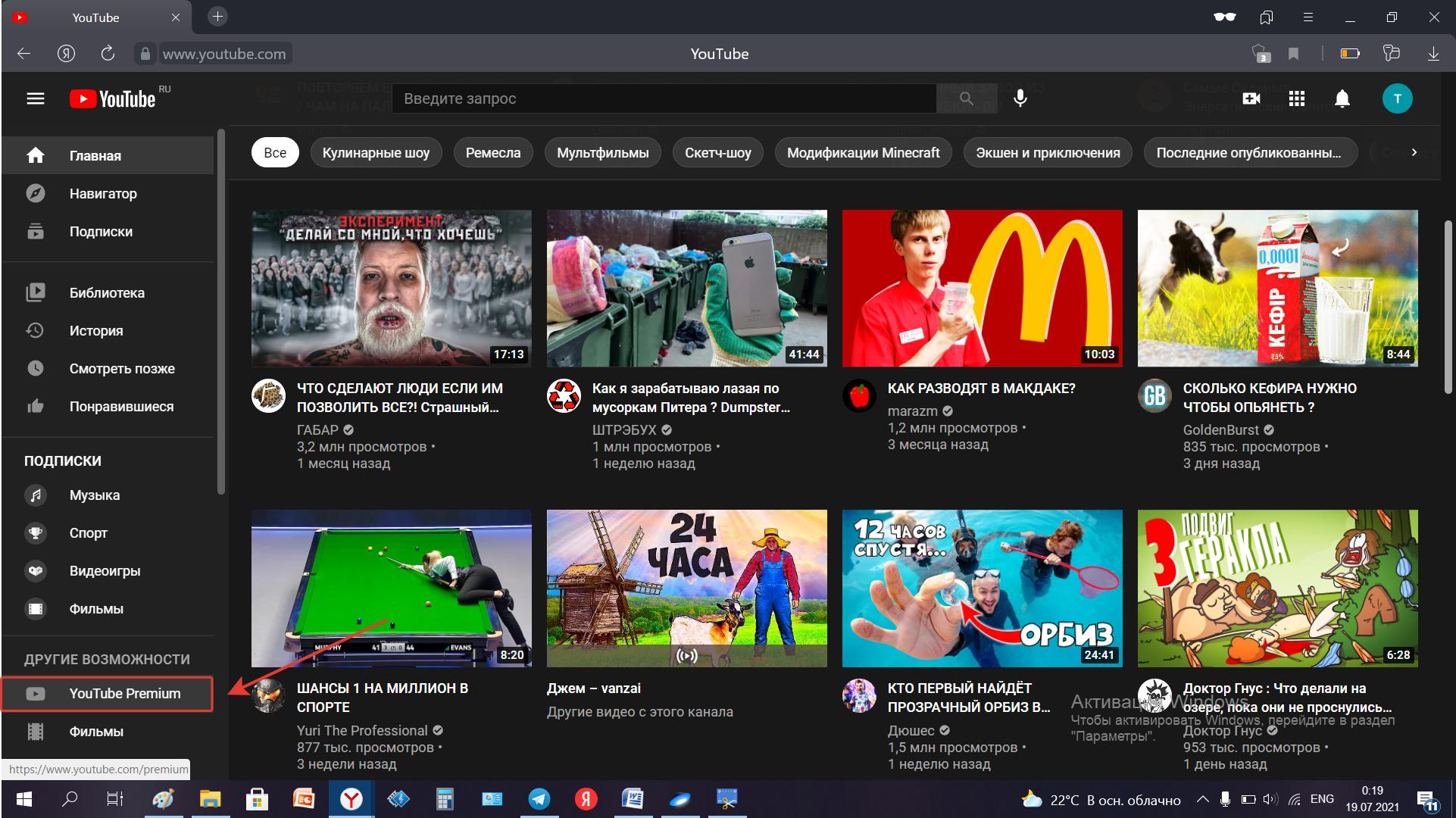This screenshot has width=1456, height=818.
Task: Select the 'Кулинарные шоу' filter chip
Action: click(x=376, y=153)
